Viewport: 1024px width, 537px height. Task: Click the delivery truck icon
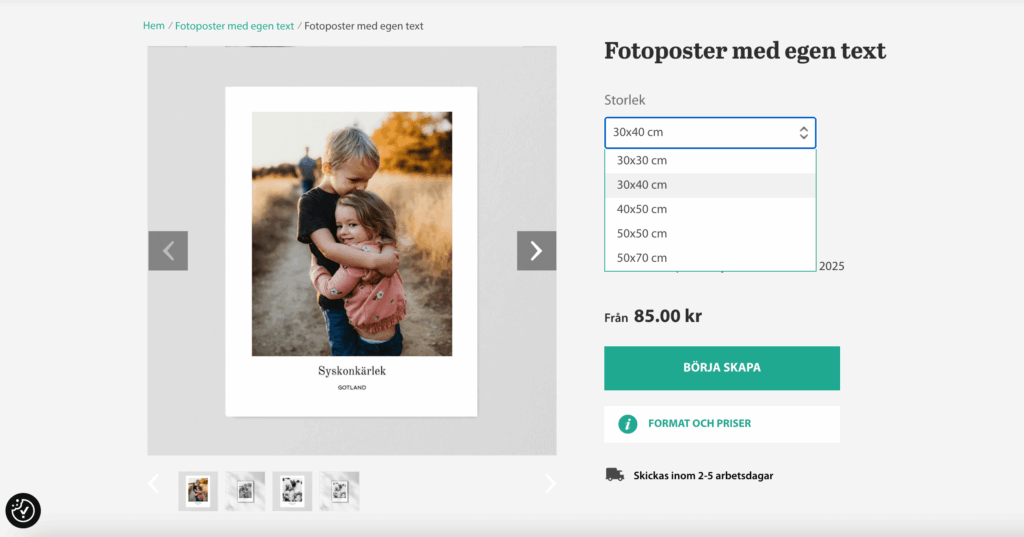[x=615, y=475]
